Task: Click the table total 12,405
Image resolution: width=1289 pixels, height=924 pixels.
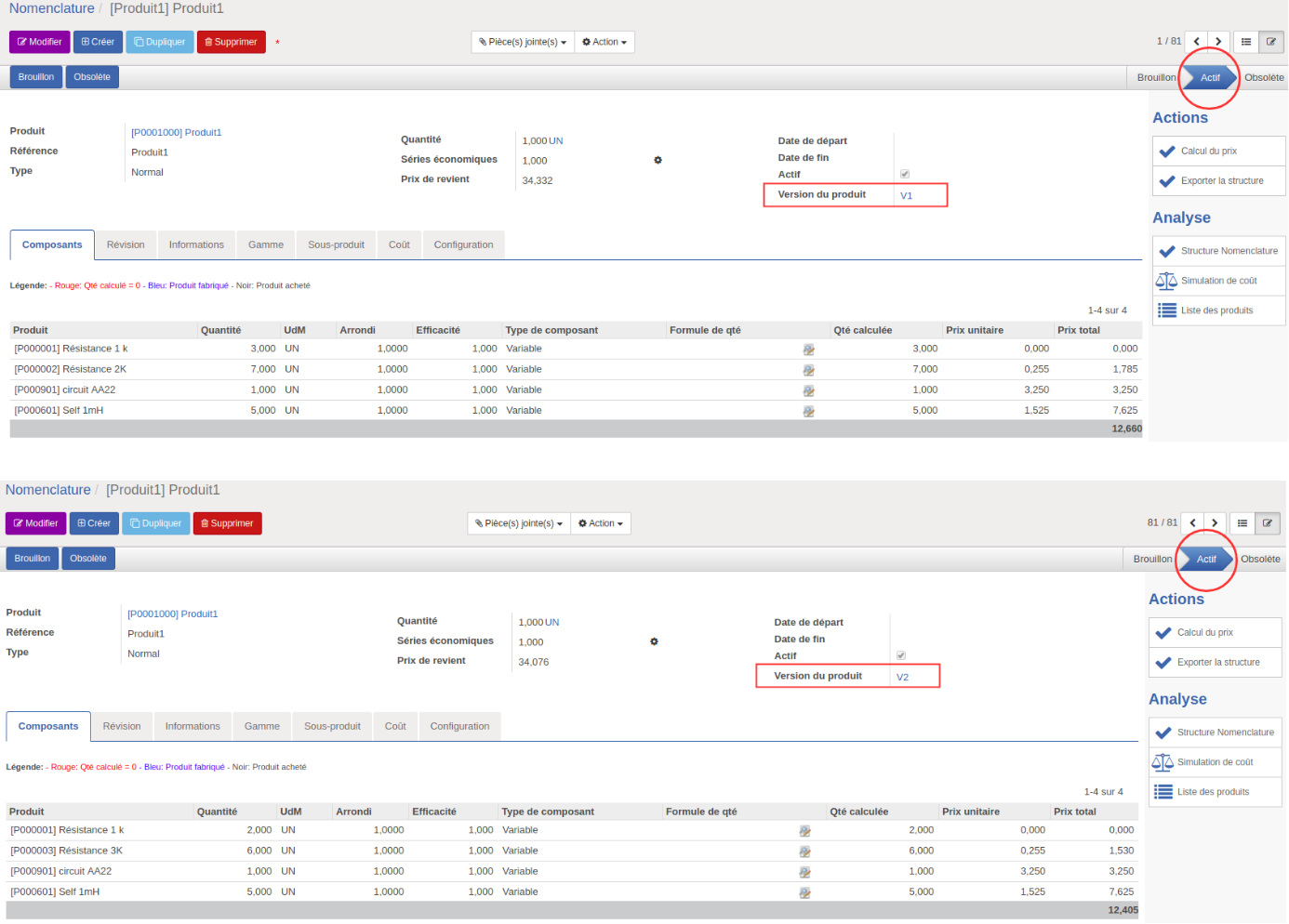Action: point(1123,911)
